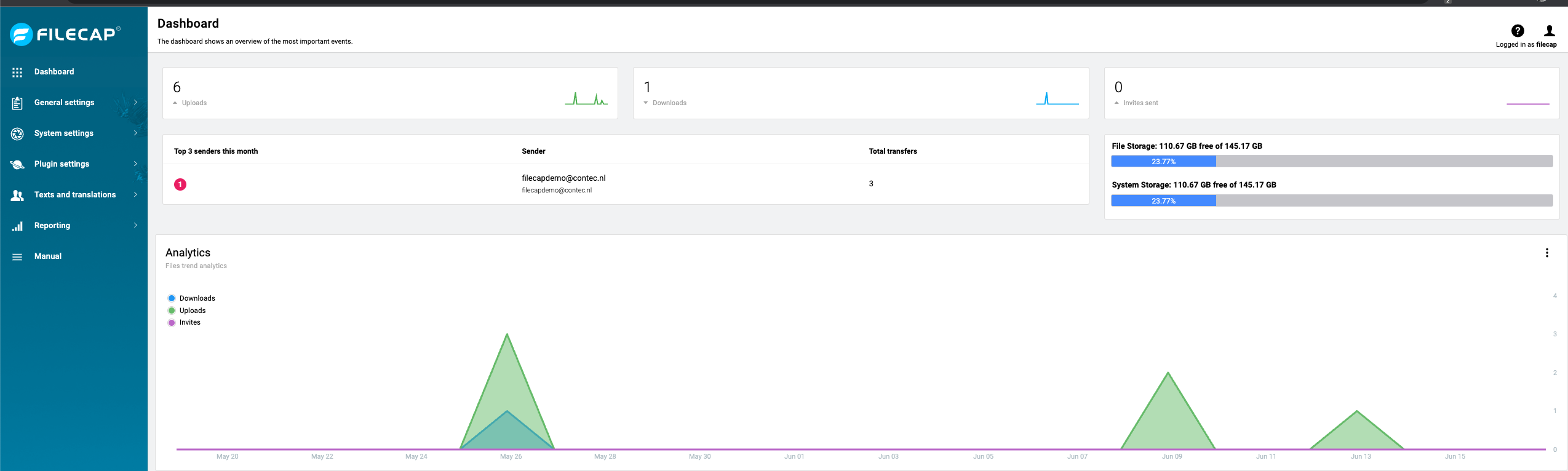This screenshot has height=471, width=1568.
Task: Click the Texts and translations people icon
Action: [x=17, y=196]
